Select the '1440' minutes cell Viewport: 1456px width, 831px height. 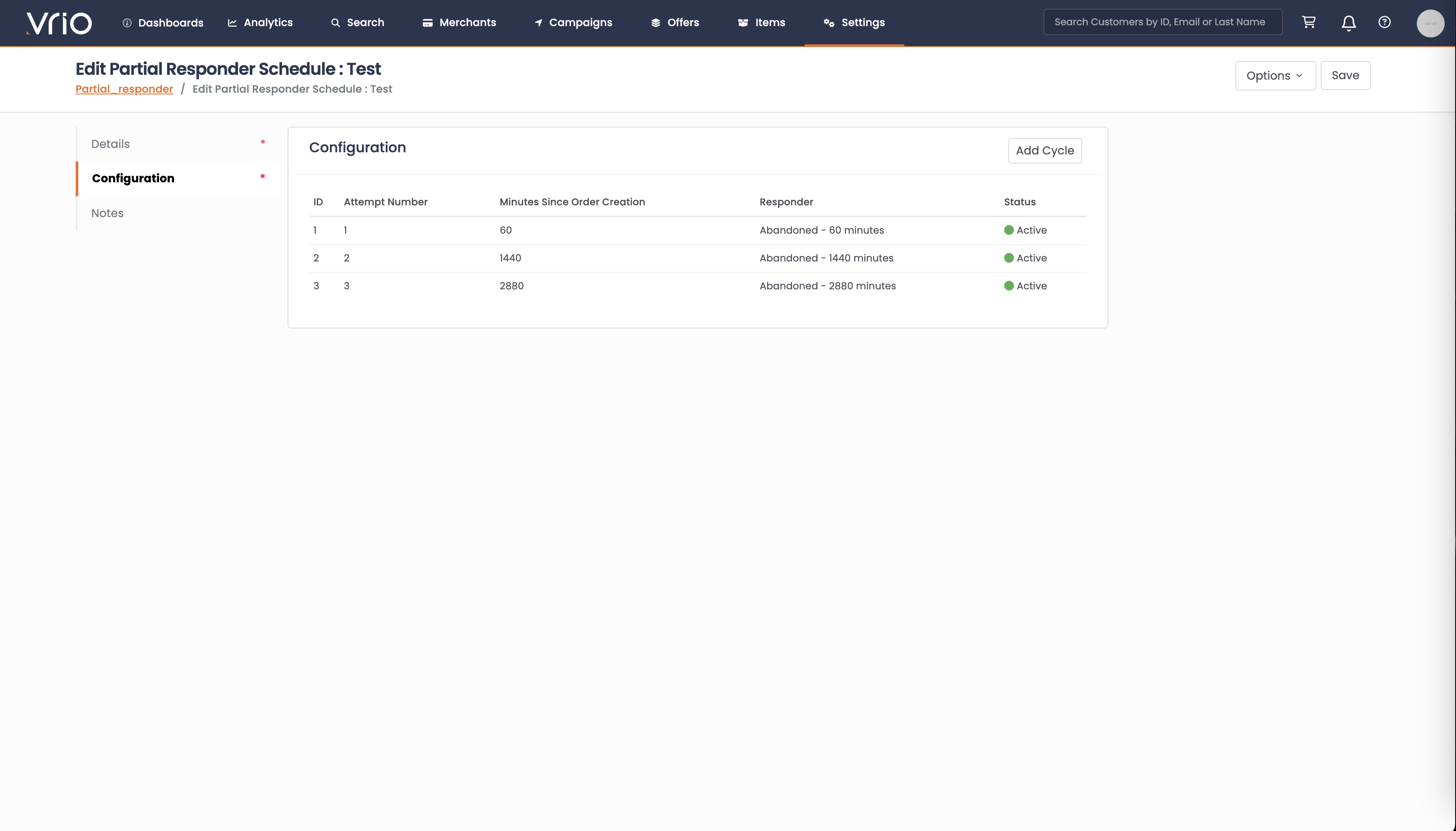coord(510,258)
